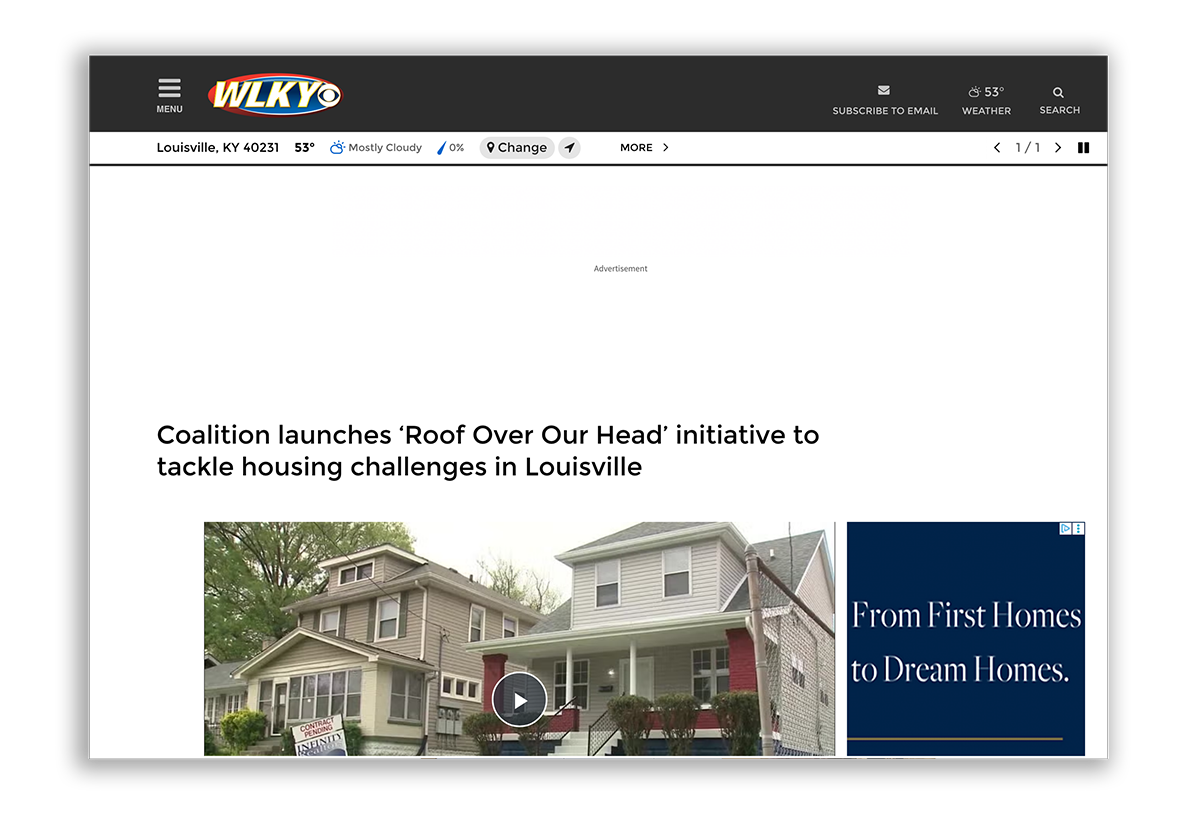Open the three-dot ad options menu

[x=1079, y=528]
